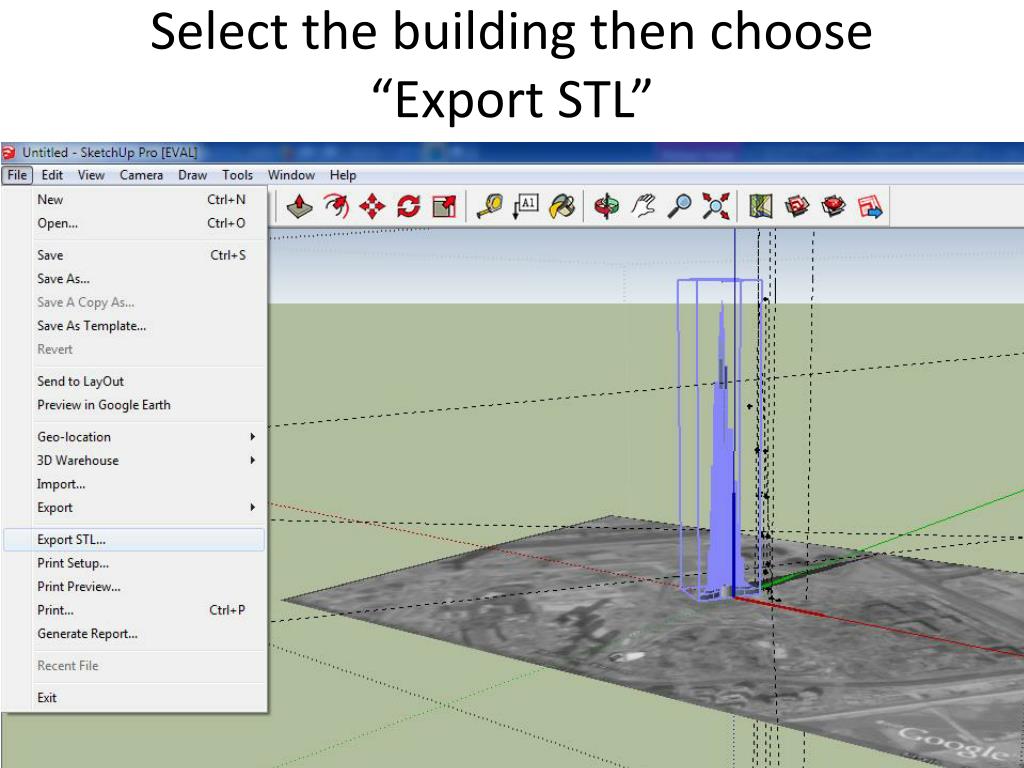Open the View menu
The image size is (1024, 768).
[91, 175]
